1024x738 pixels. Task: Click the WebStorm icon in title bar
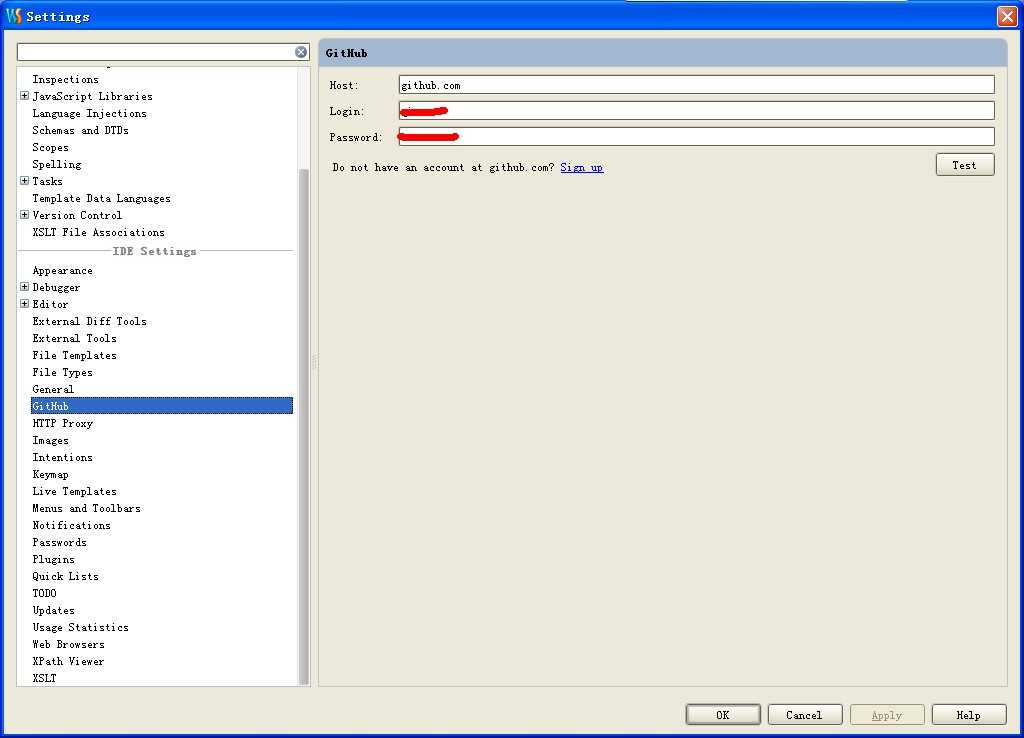(14, 16)
